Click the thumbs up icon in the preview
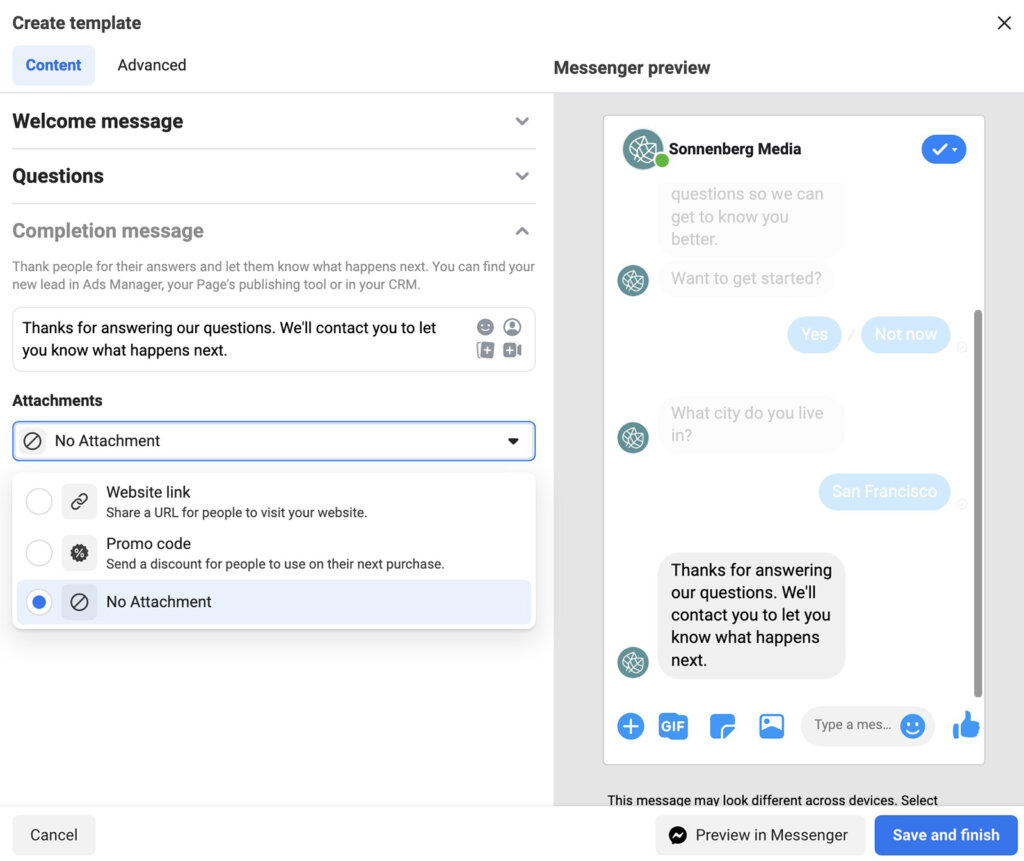1024x861 pixels. click(965, 725)
